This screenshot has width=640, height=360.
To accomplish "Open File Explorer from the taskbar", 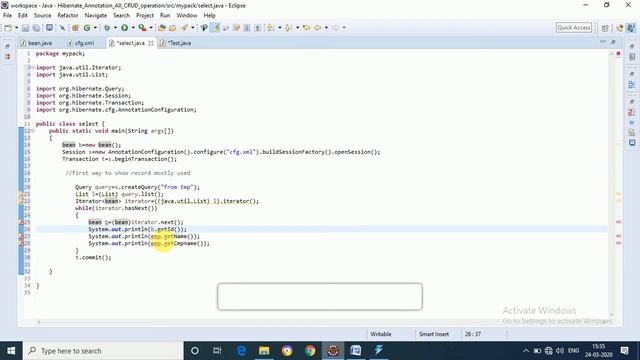I will 264,351.
